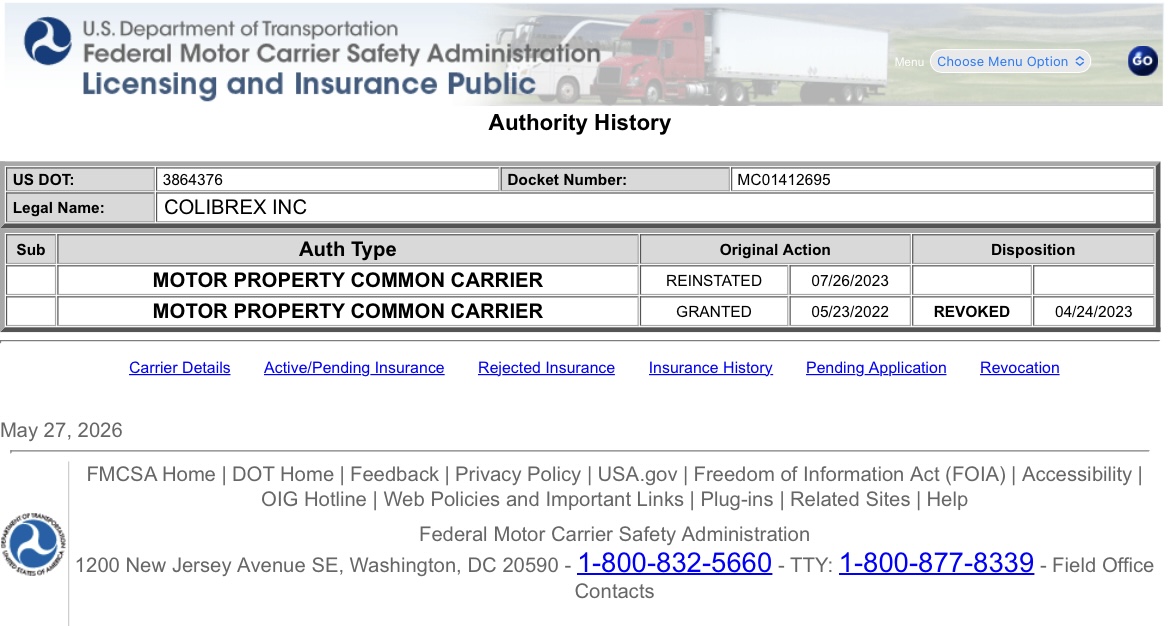Open the OIG Hotline link
This screenshot has width=1170, height=626.
[313, 499]
